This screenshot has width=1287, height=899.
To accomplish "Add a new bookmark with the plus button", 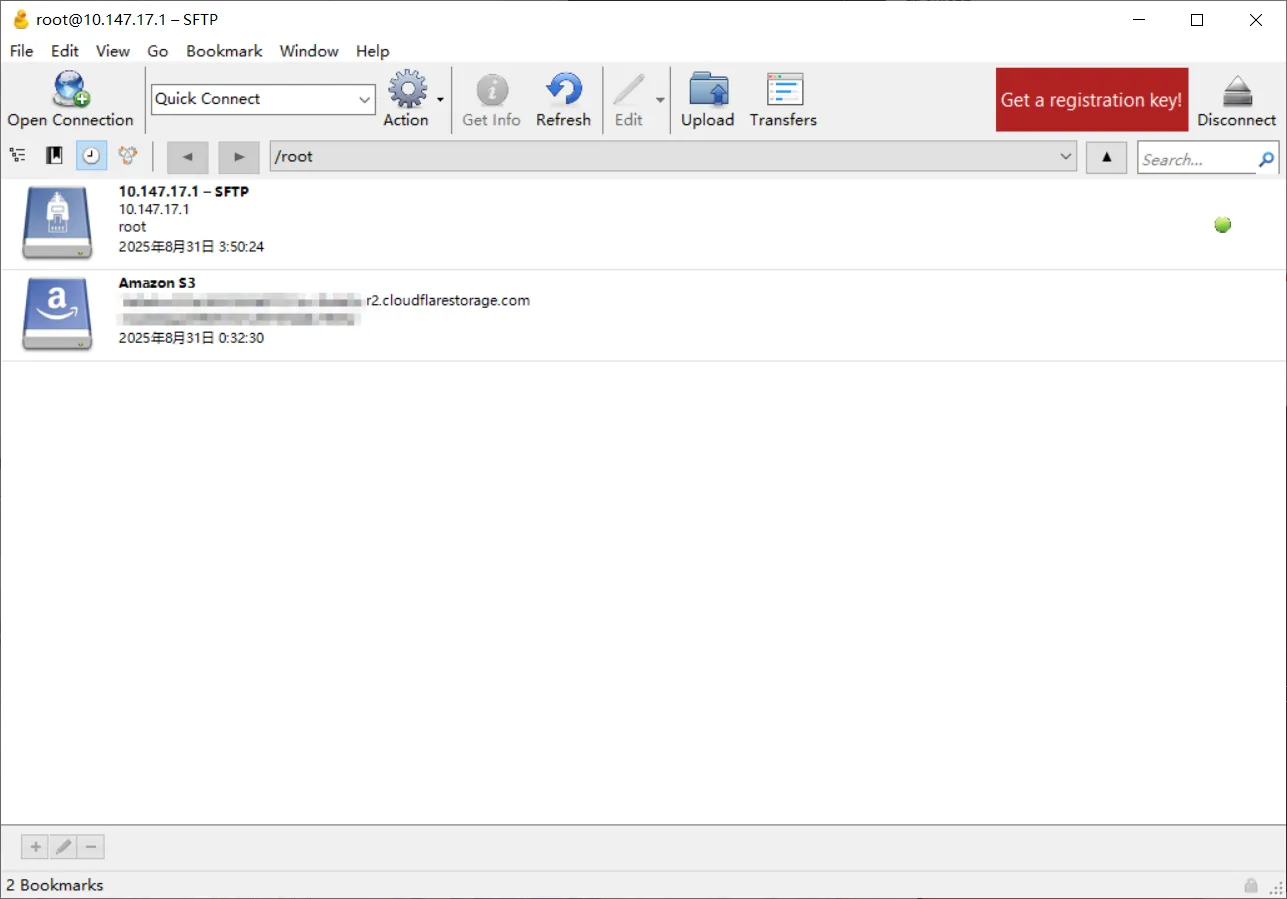I will click(35, 847).
